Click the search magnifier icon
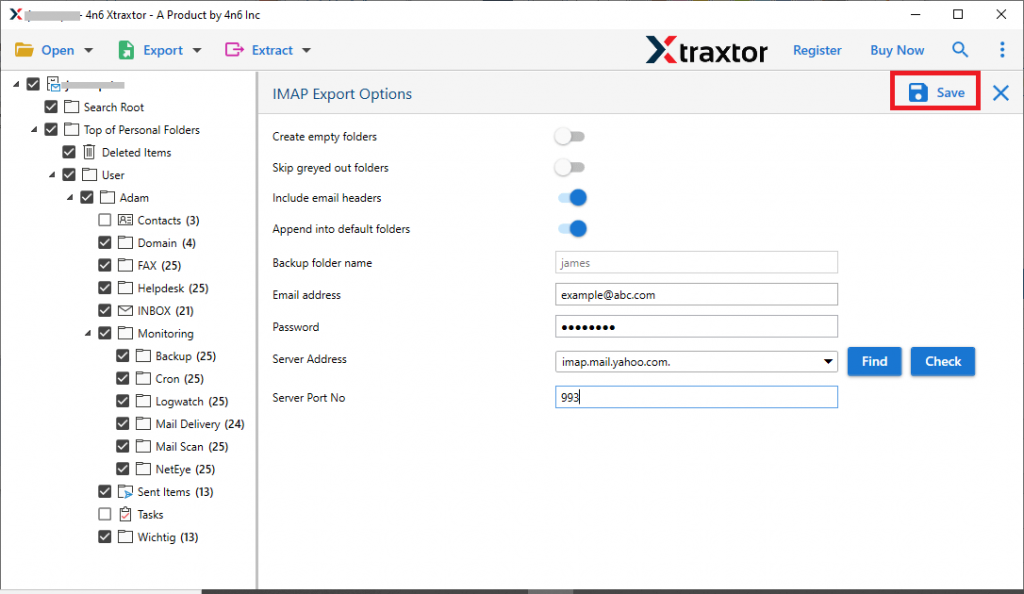The image size is (1024, 594). coord(960,49)
